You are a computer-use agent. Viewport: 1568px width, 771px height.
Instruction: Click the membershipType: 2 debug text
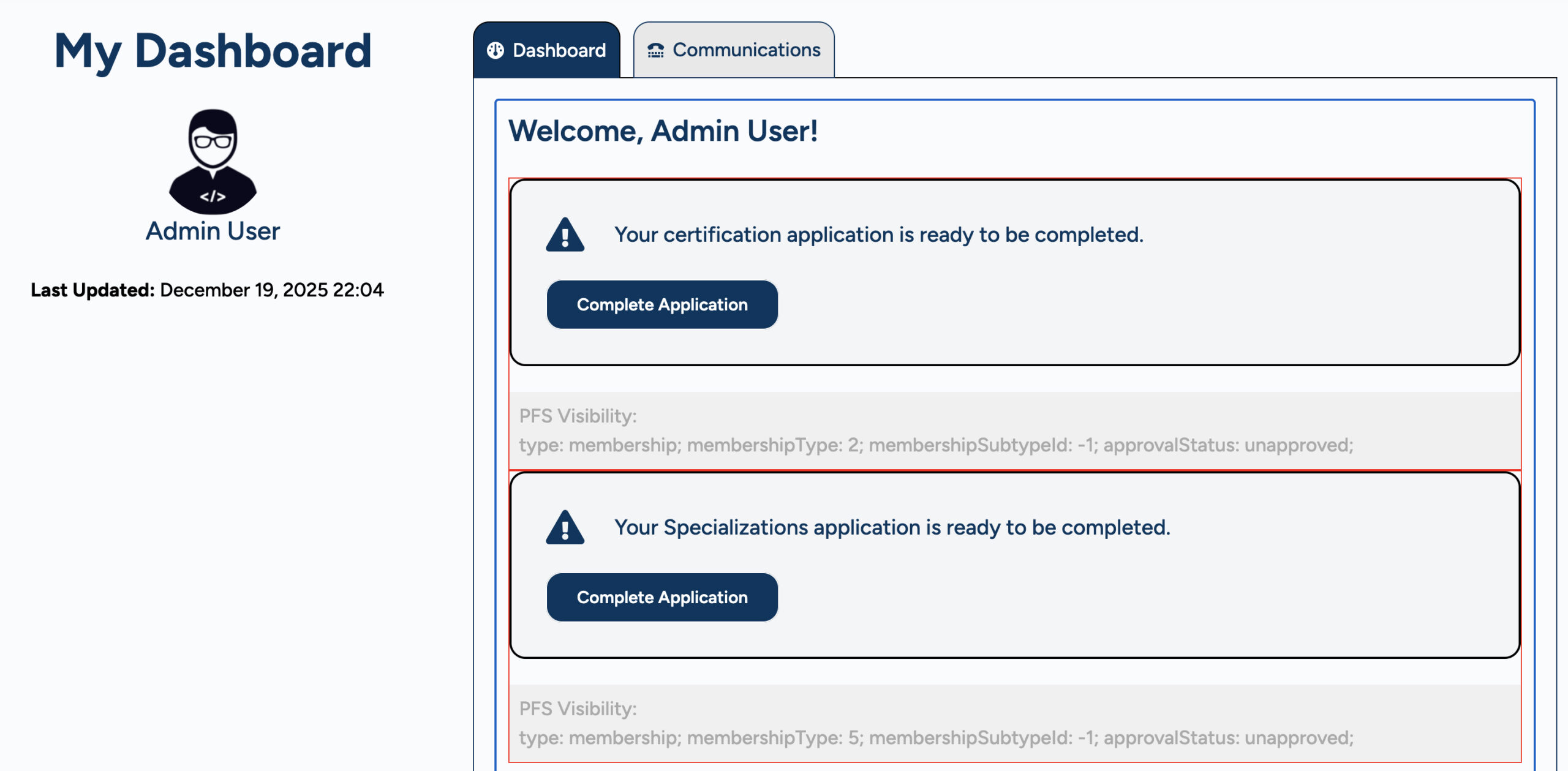(774, 445)
